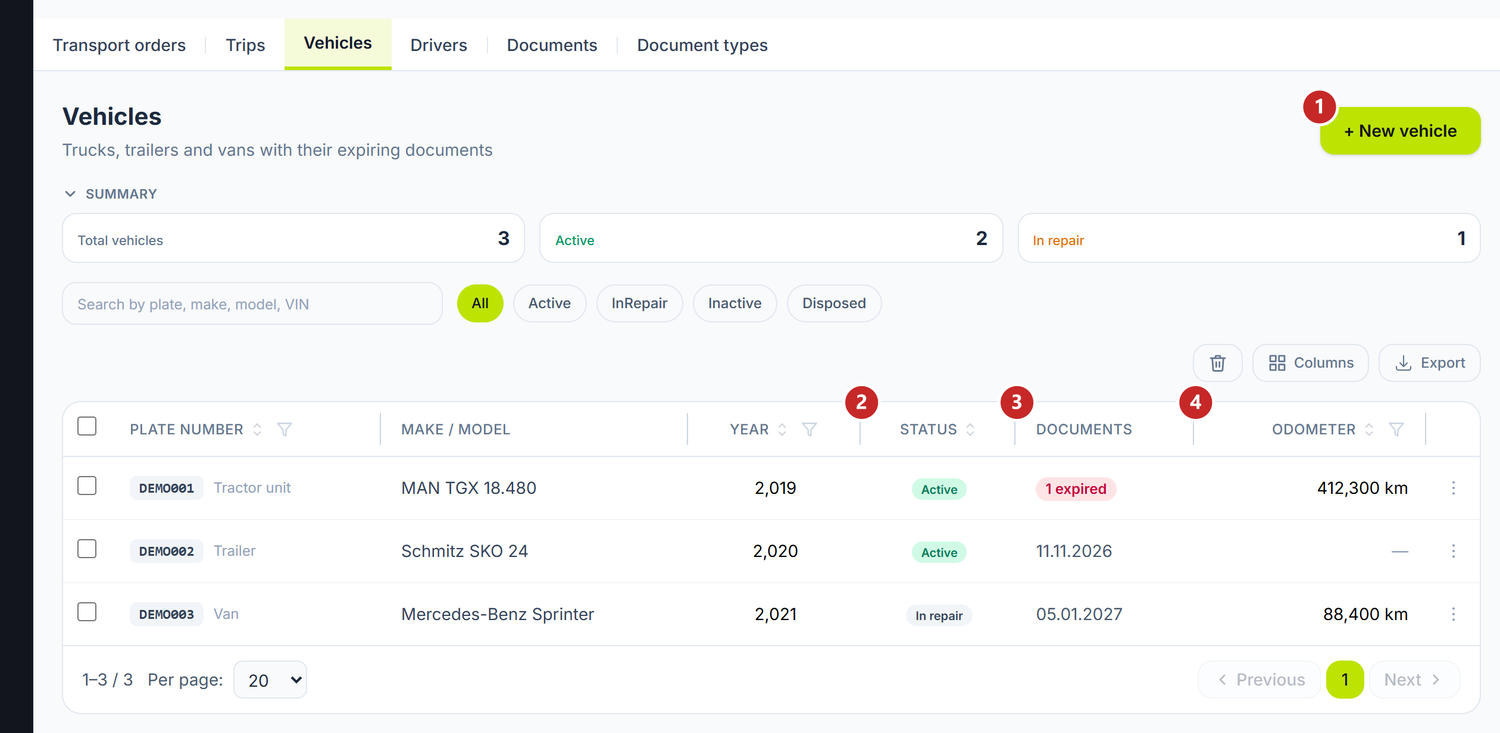The width and height of the screenshot is (1500, 733).
Task: Focus the plate, make, model search field
Action: [x=252, y=304]
